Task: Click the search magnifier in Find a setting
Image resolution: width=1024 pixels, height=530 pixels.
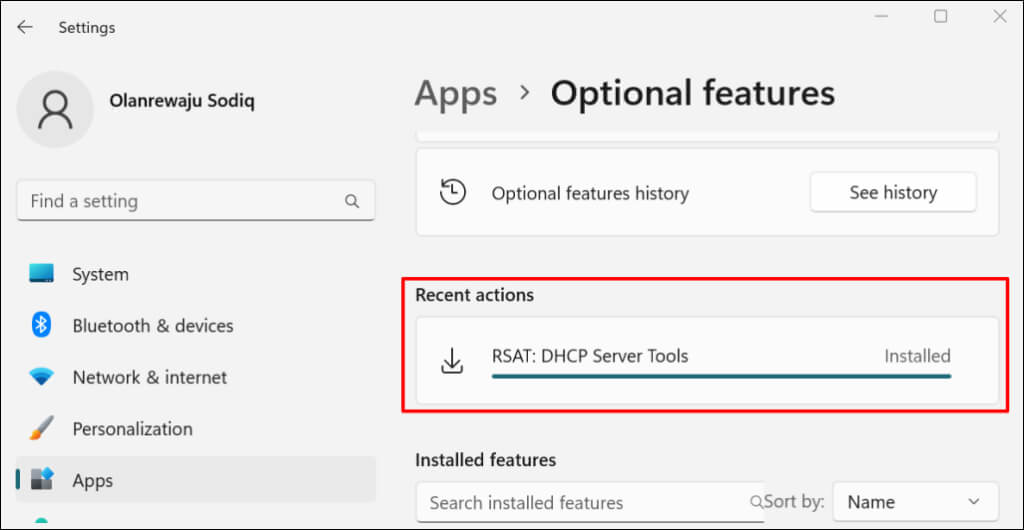Action: pyautogui.click(x=352, y=201)
